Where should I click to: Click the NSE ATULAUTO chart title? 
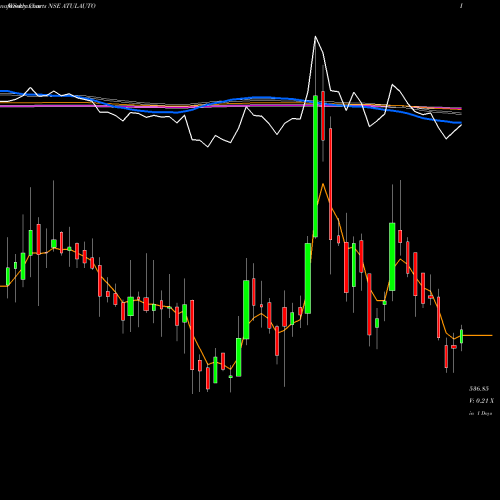tap(72, 6)
